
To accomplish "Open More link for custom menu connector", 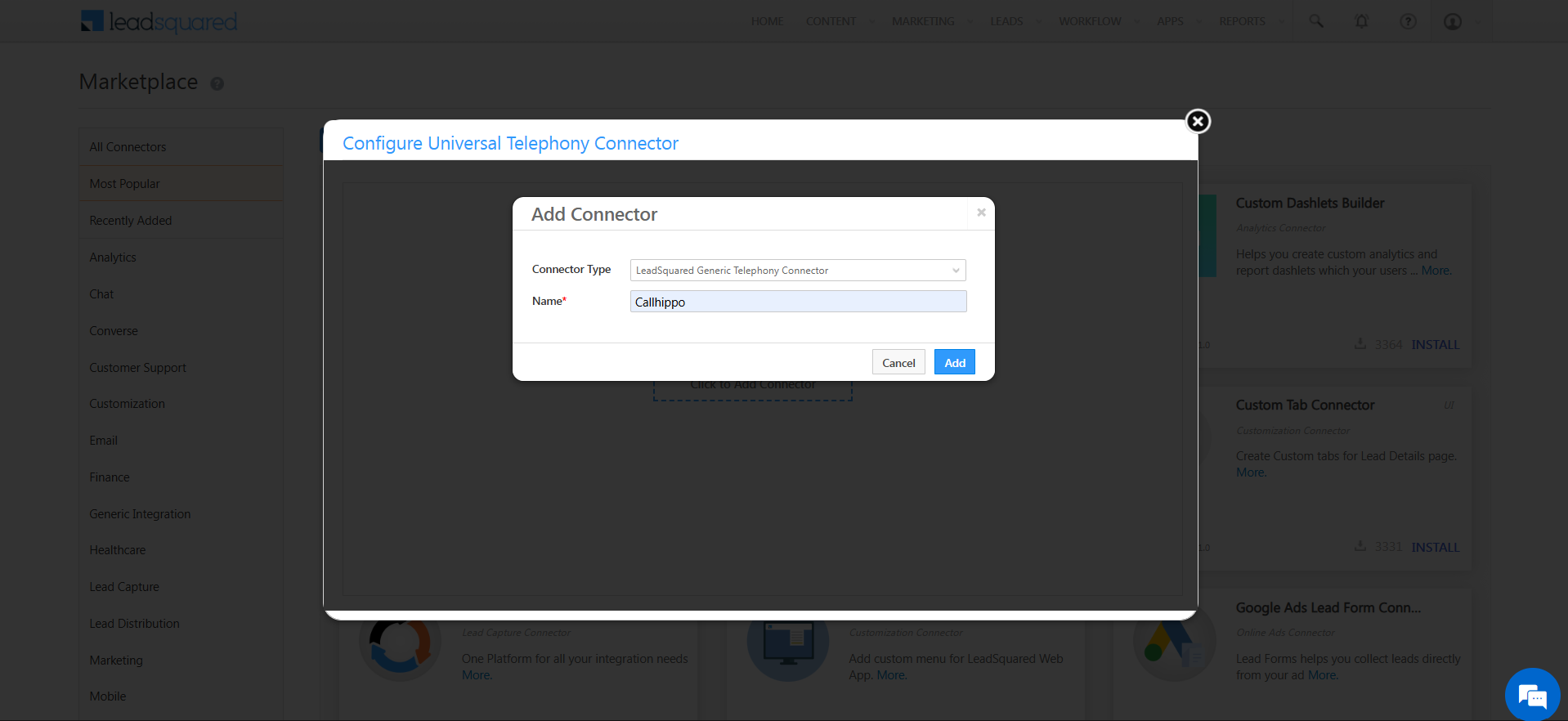I will [892, 675].
